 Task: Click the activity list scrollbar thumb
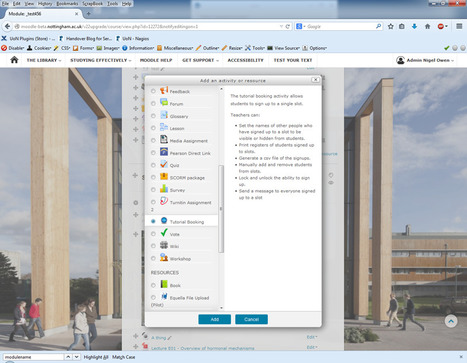point(221,209)
